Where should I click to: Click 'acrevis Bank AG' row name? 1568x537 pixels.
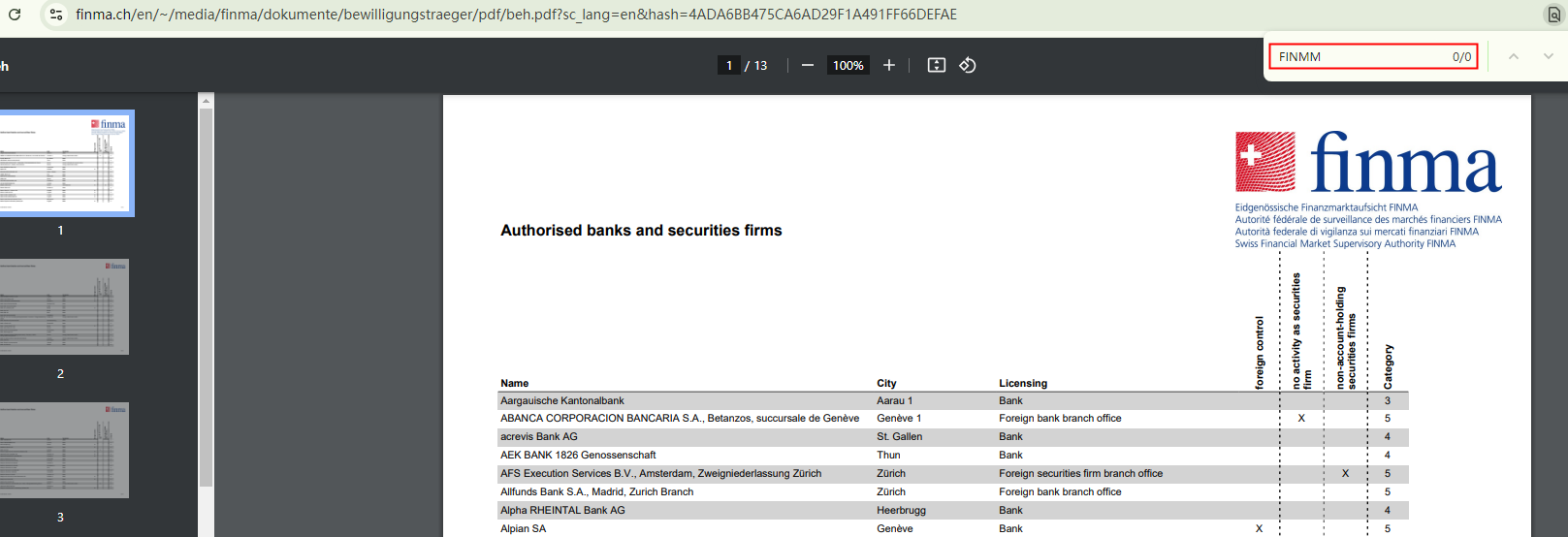point(539,437)
